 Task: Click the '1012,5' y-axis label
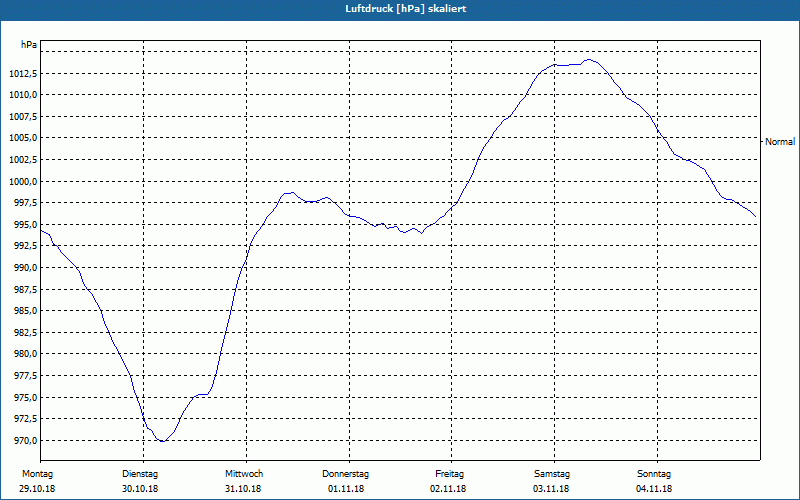click(23, 74)
